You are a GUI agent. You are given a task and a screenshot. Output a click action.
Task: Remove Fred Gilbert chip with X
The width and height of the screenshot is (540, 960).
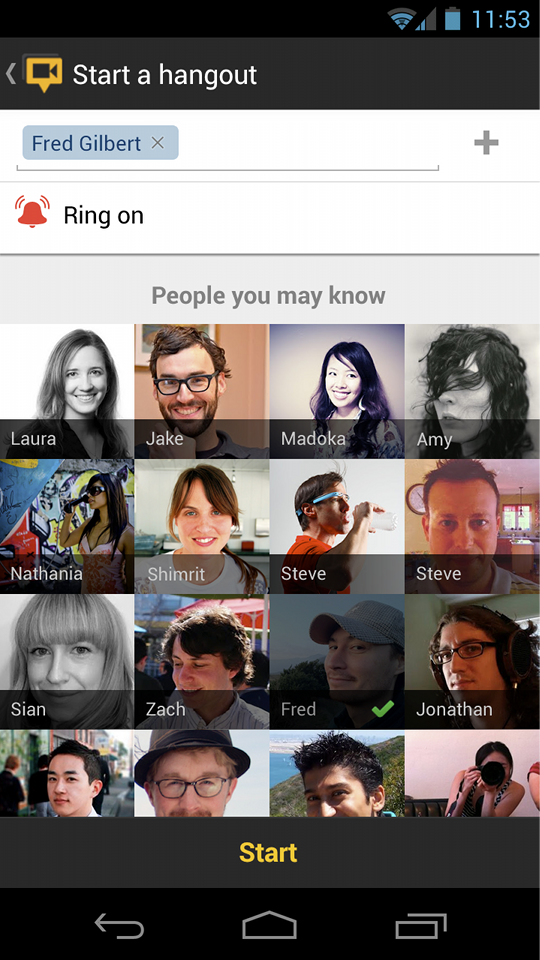pos(158,143)
